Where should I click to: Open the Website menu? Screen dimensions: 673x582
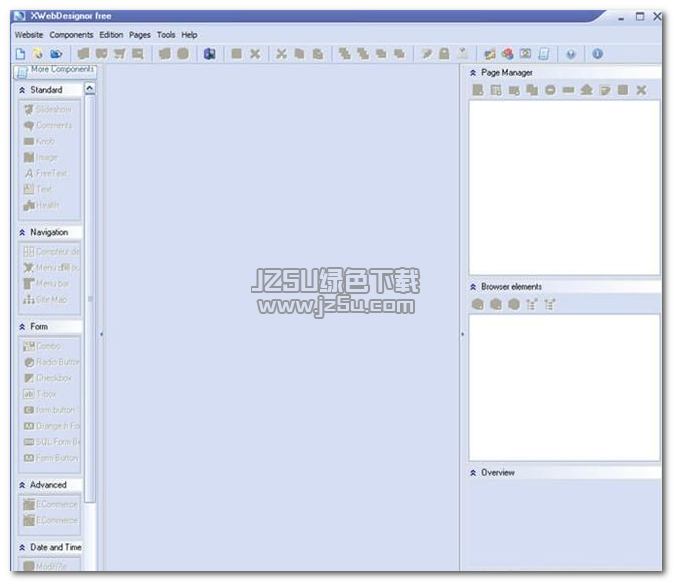(x=29, y=35)
